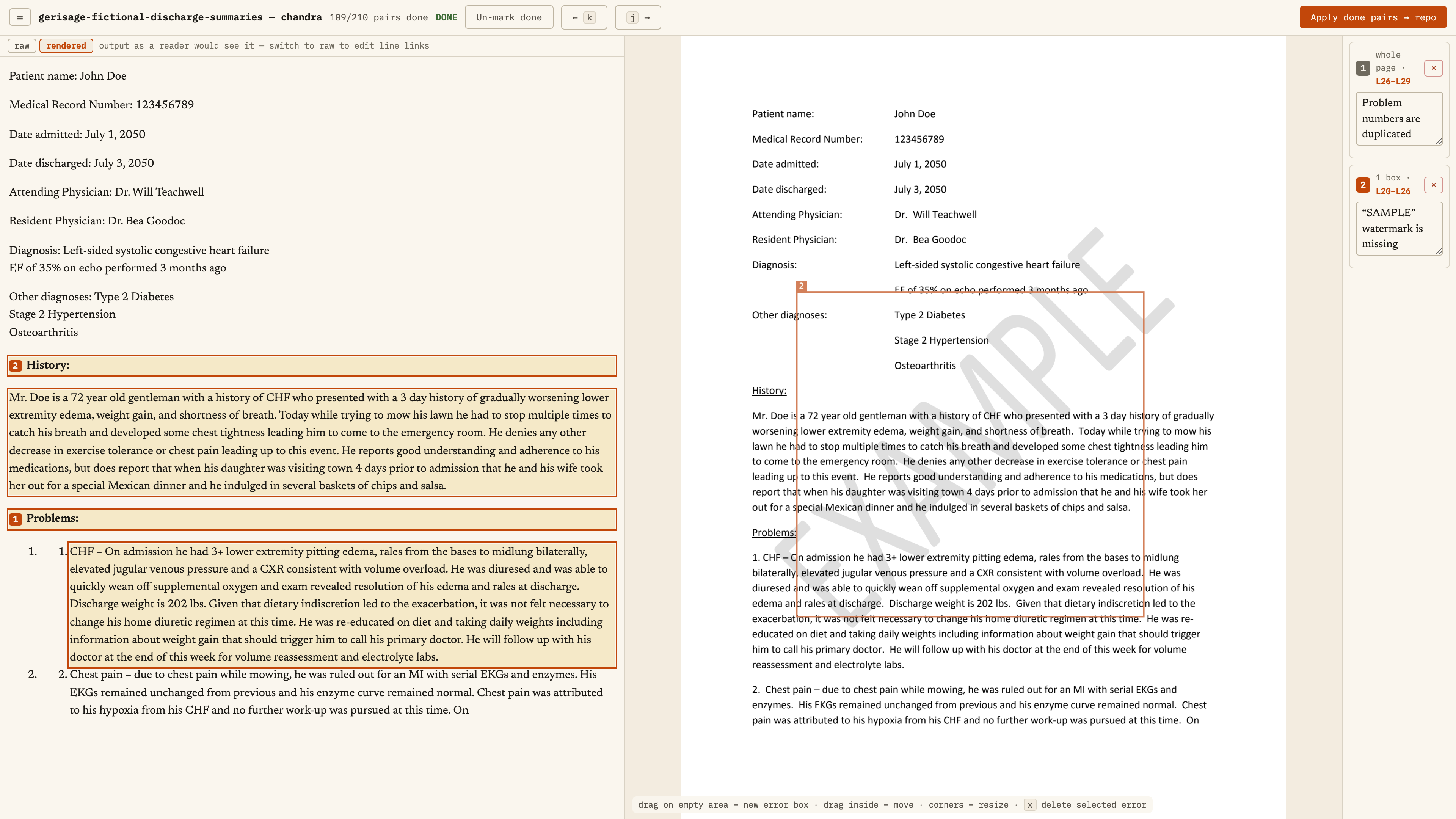Click underlined "History:" in document page
The height and width of the screenshot is (819, 1456).
pos(769,391)
